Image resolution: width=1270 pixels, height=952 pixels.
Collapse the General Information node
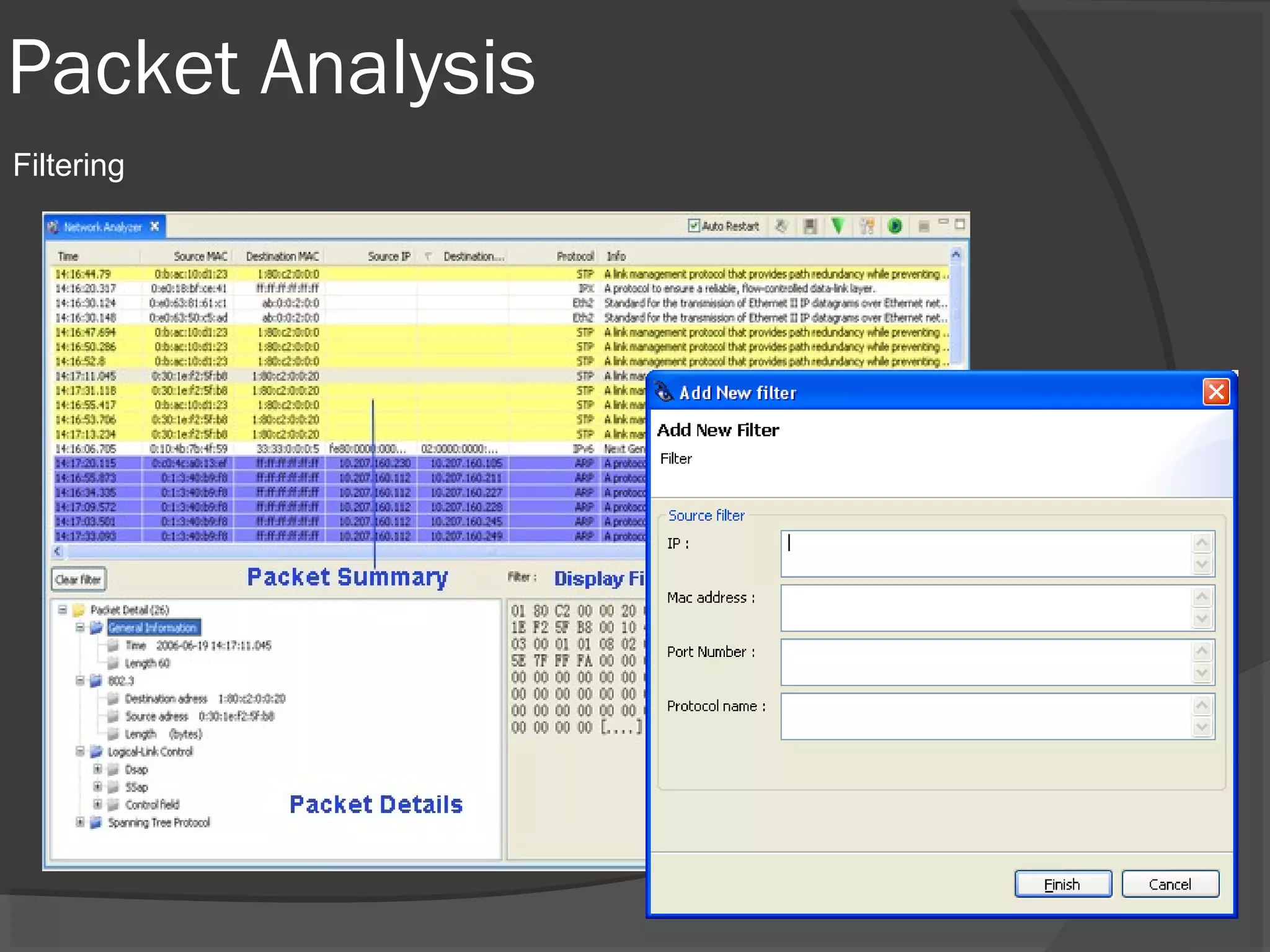(x=80, y=627)
